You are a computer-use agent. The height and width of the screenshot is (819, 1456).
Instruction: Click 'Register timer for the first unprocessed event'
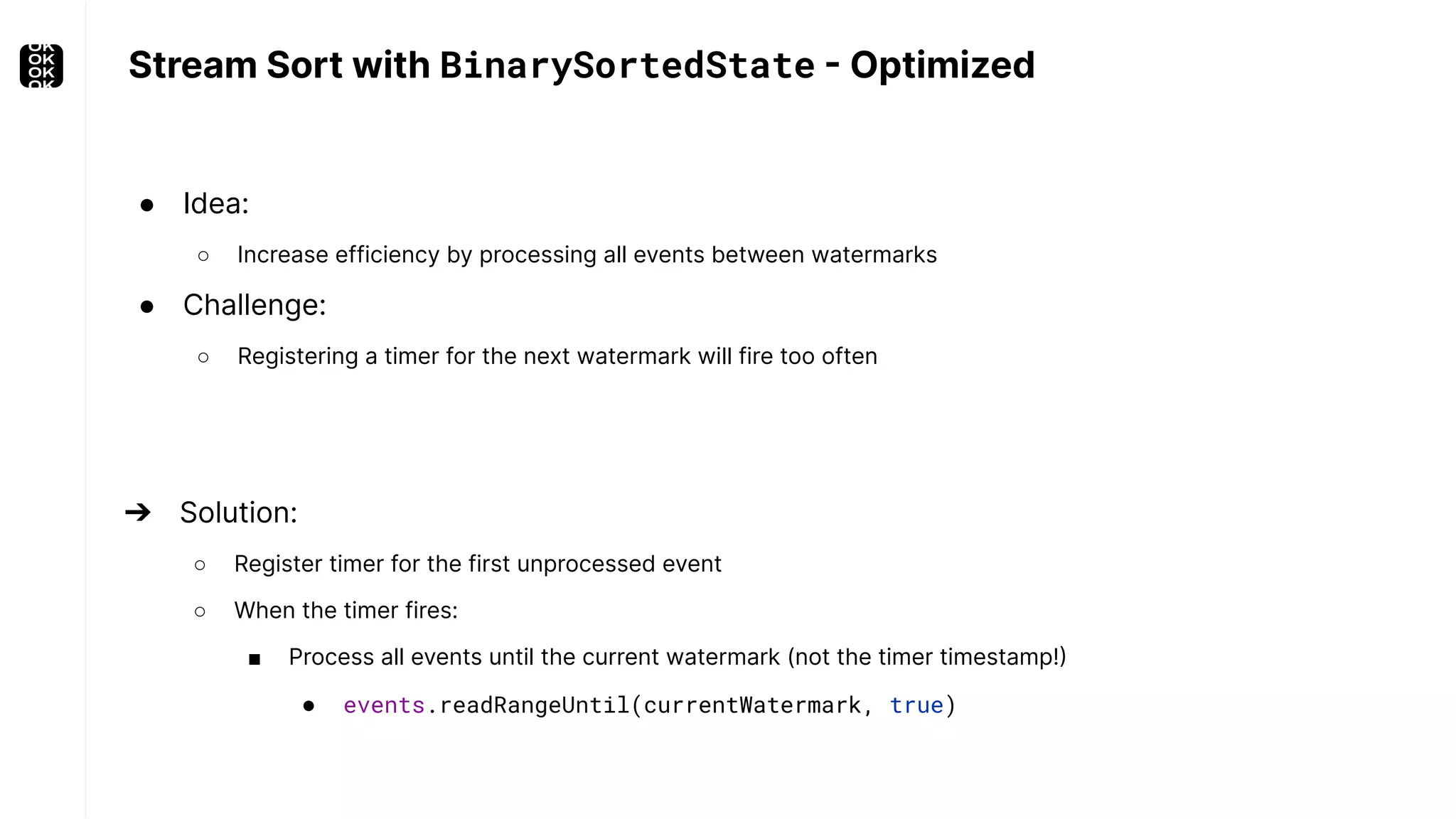pos(477,564)
